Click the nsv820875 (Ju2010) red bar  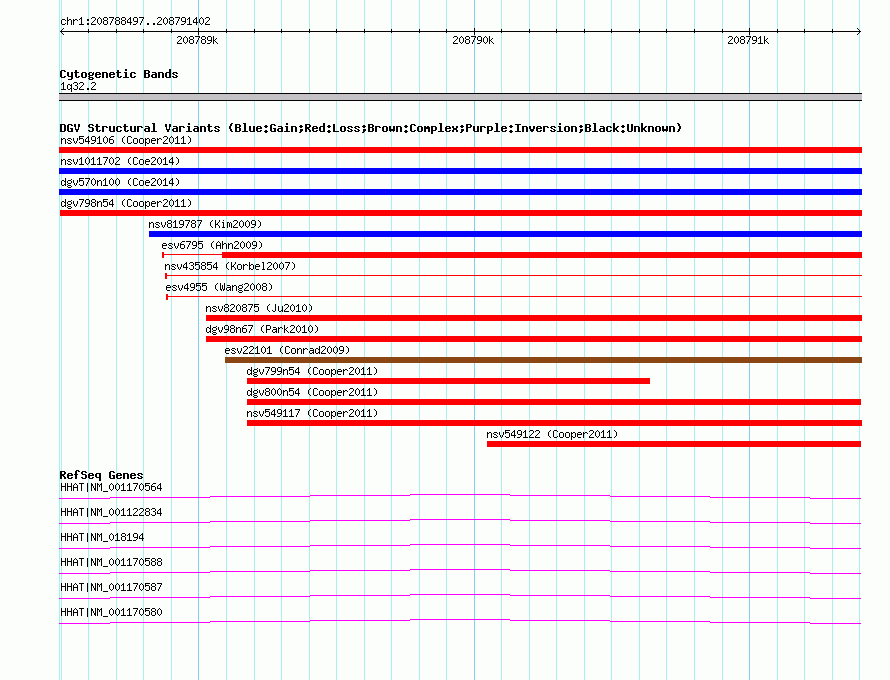point(534,318)
